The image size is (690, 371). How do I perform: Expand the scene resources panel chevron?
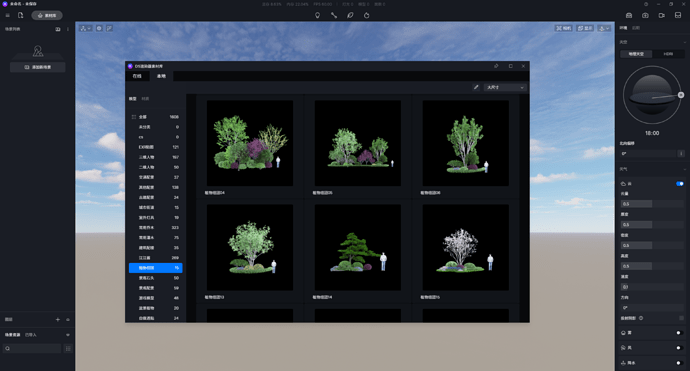68,335
